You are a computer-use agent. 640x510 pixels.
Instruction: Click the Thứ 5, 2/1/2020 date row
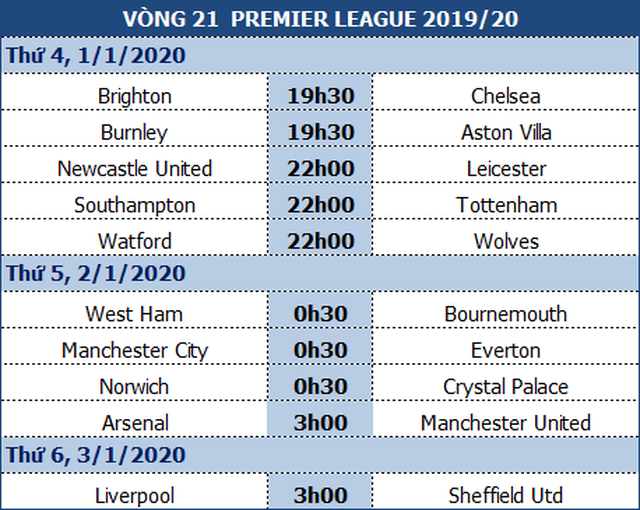coord(320,273)
